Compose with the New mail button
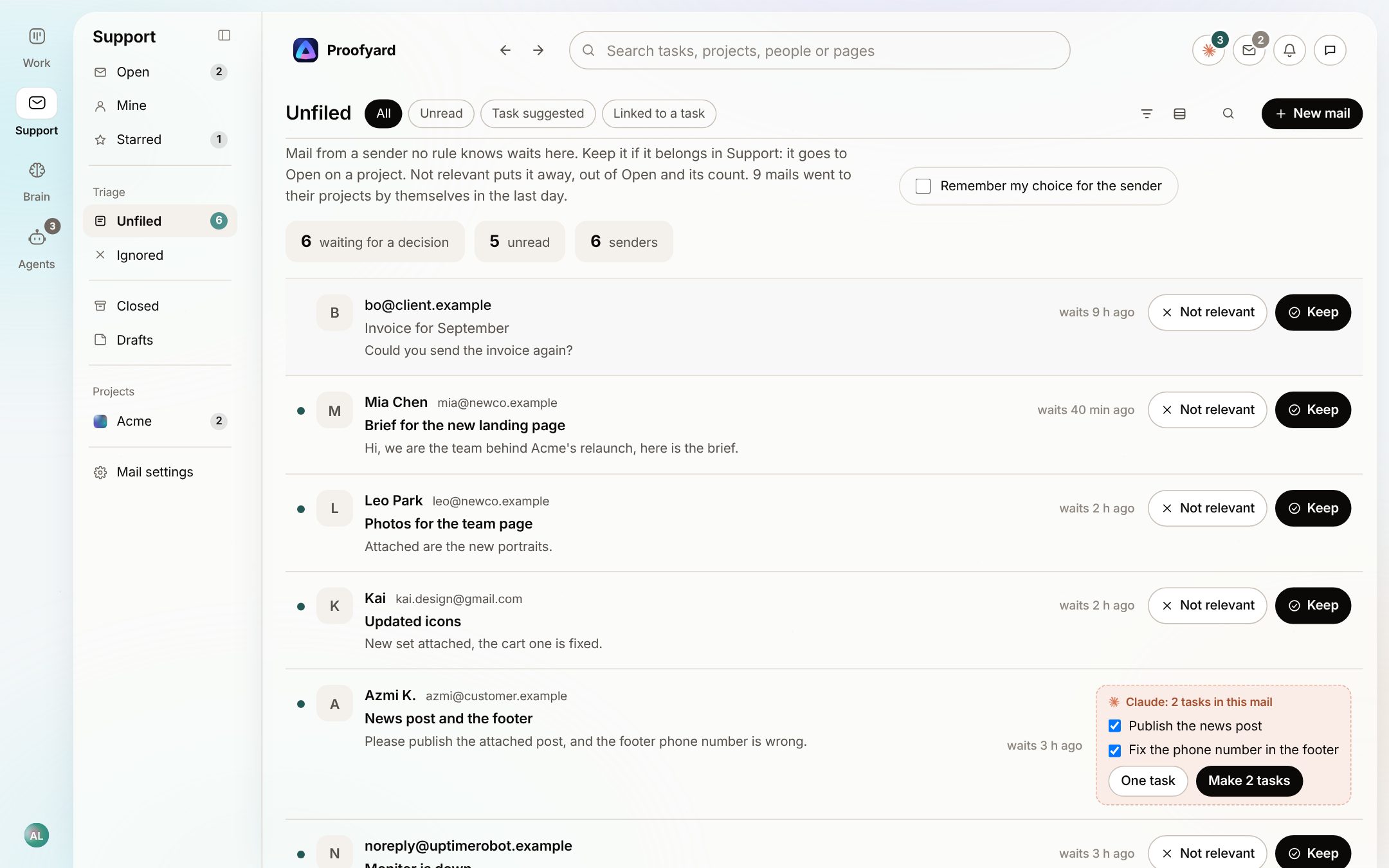The height and width of the screenshot is (868, 1389). tap(1312, 114)
